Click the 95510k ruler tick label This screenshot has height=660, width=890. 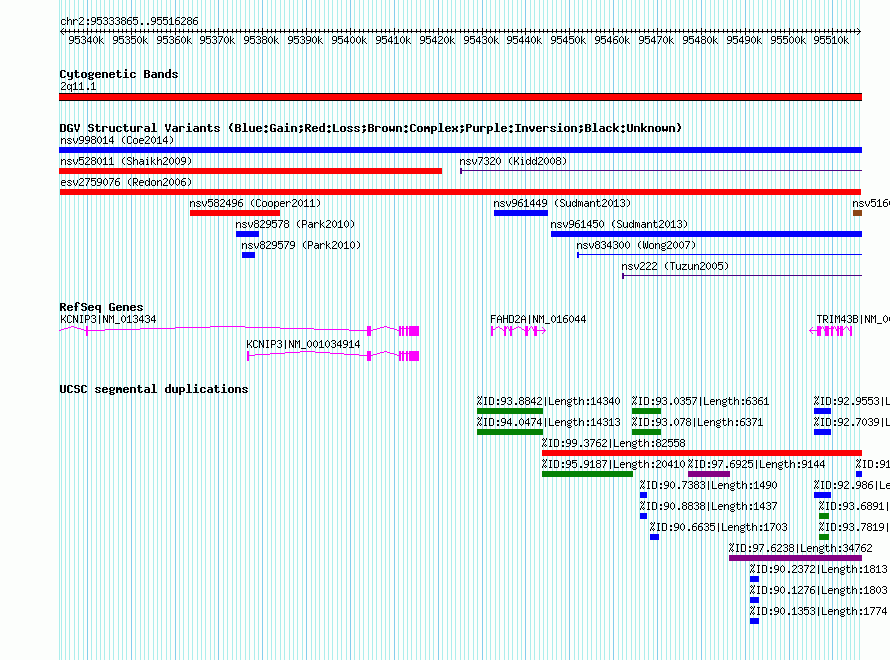pos(831,40)
